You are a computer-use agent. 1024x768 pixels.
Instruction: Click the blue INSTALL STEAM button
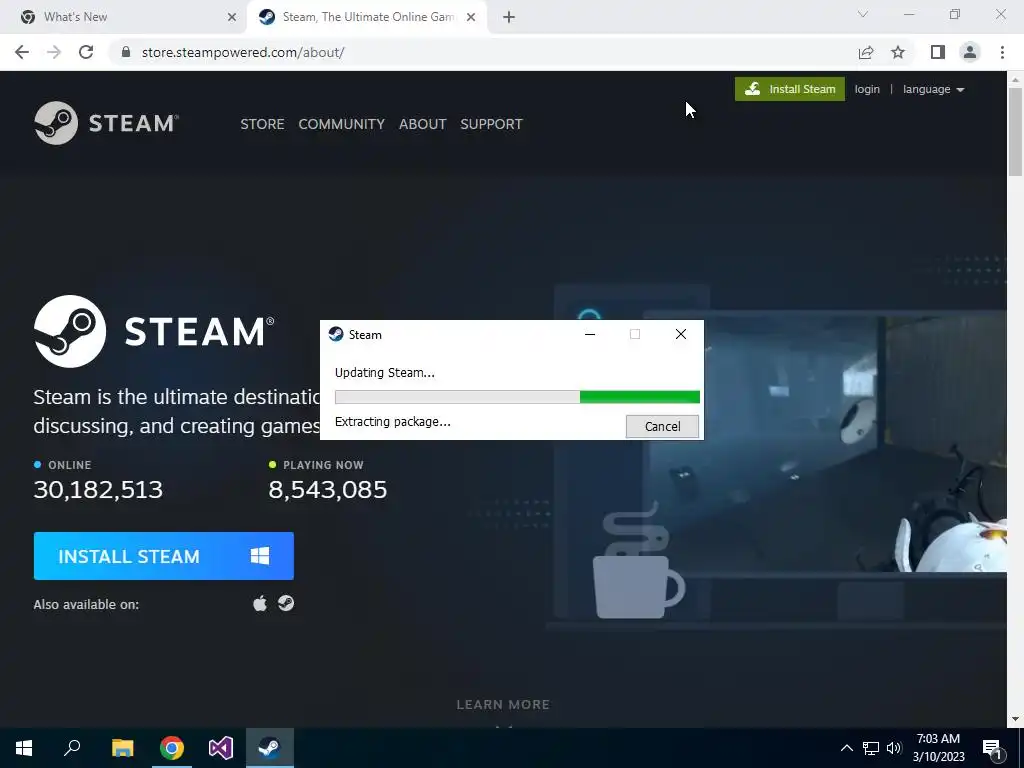164,556
